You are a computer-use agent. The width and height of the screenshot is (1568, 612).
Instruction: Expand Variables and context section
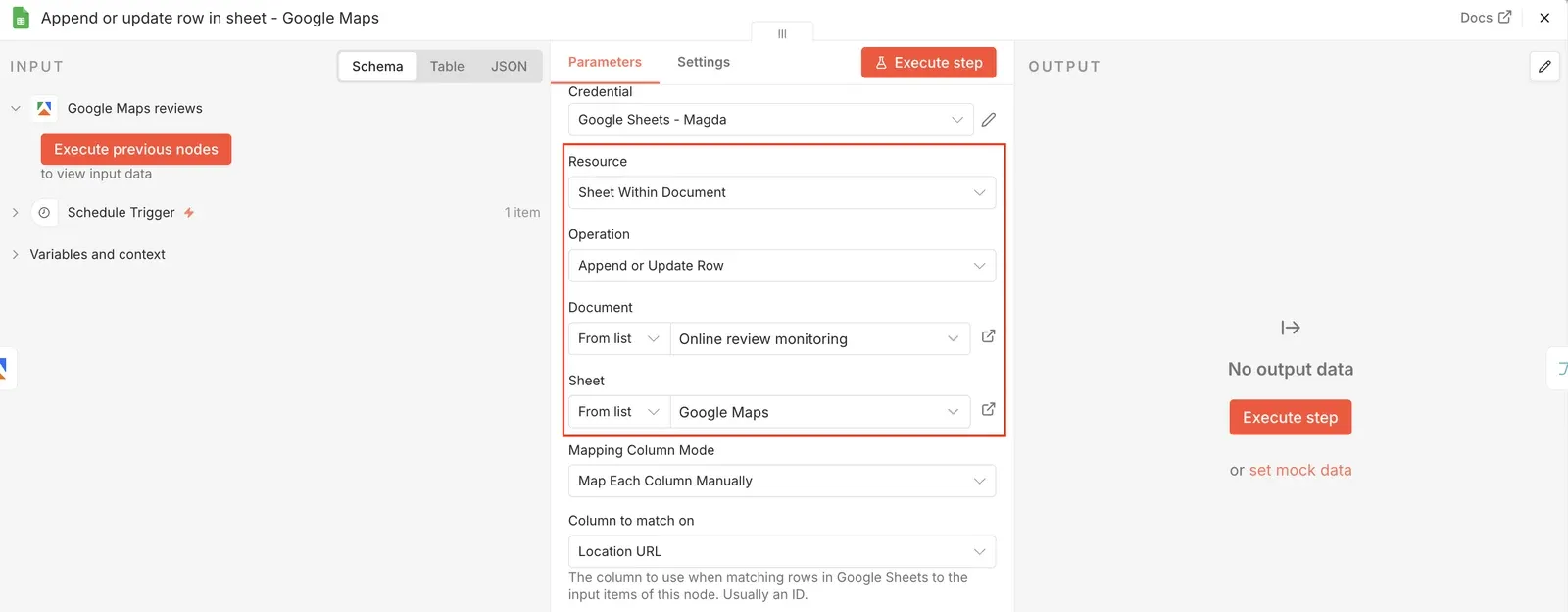[x=16, y=254]
